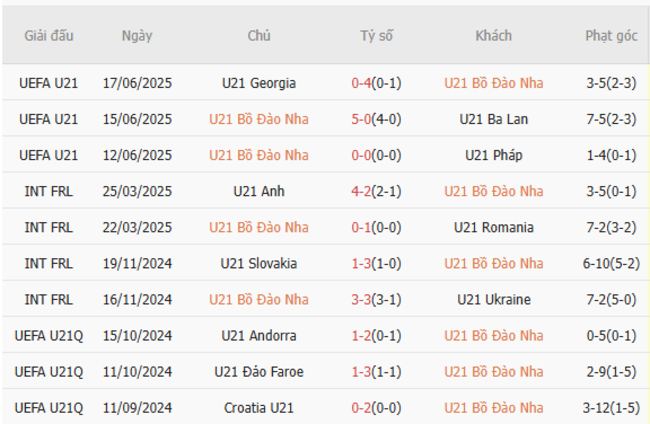
Task: Click the U21 Đảo Faroe team name
Action: click(259, 371)
